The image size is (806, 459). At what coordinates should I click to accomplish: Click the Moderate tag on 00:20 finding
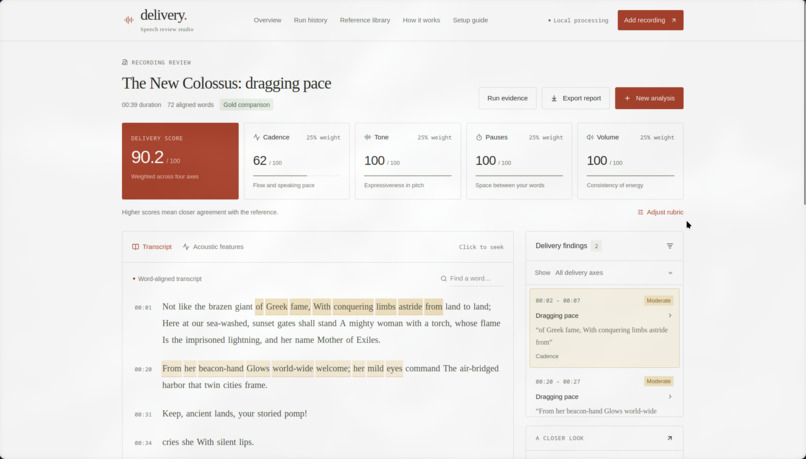pos(658,381)
